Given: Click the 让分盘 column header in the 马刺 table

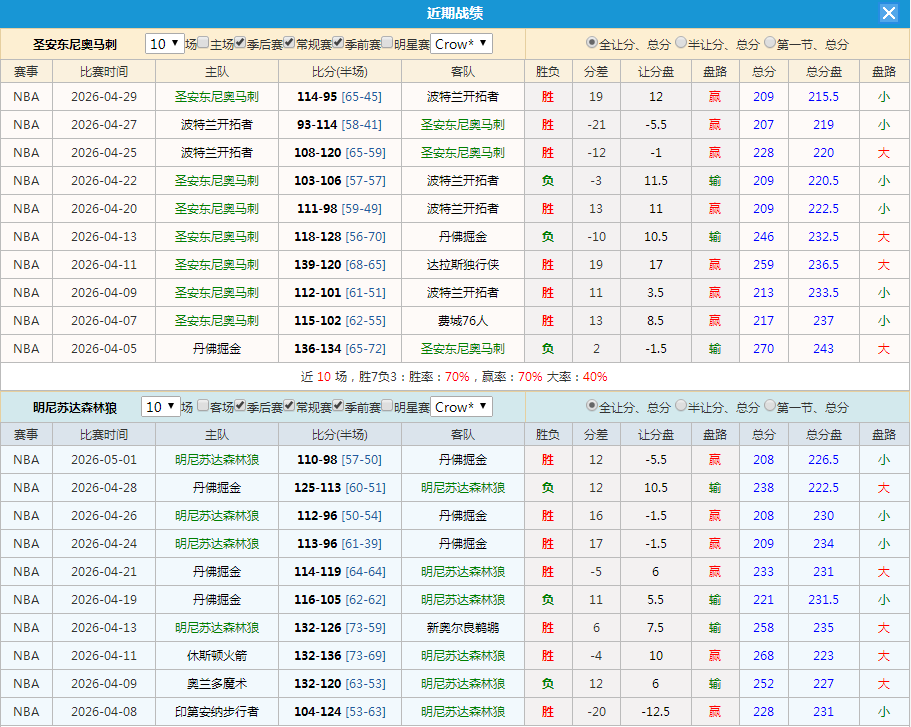Looking at the screenshot, I should (656, 71).
